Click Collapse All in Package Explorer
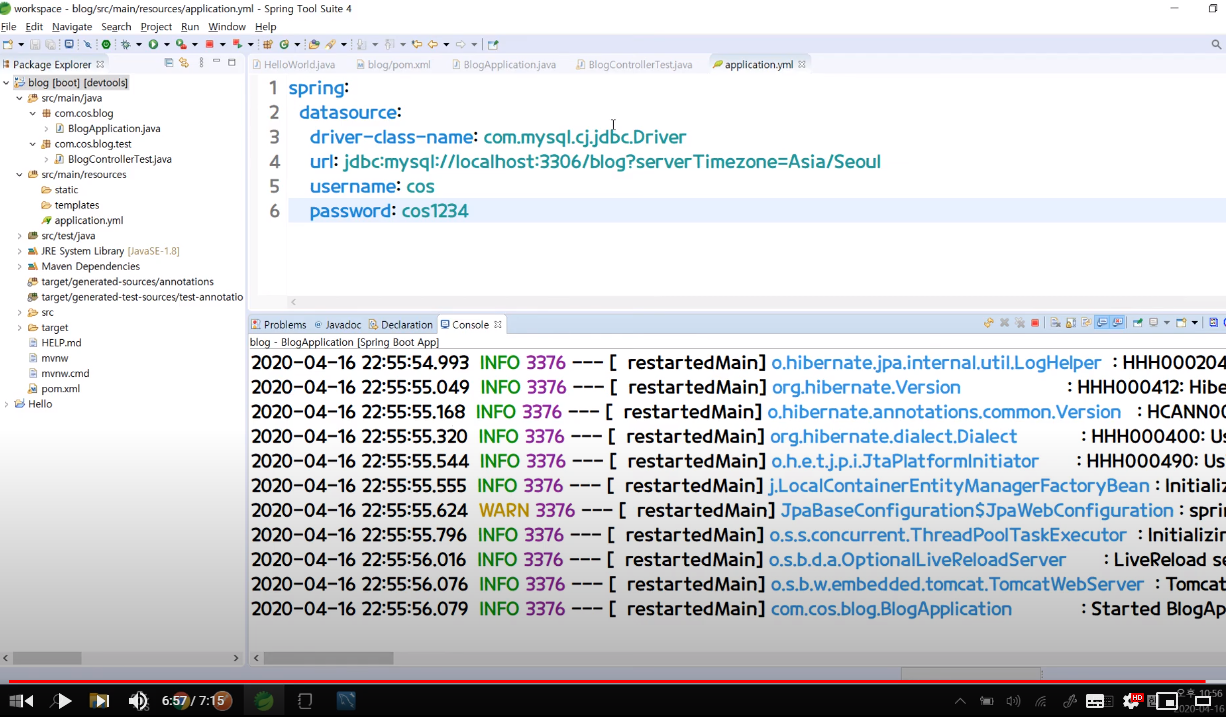Screen dimensions: 1226x717 [x=169, y=62]
